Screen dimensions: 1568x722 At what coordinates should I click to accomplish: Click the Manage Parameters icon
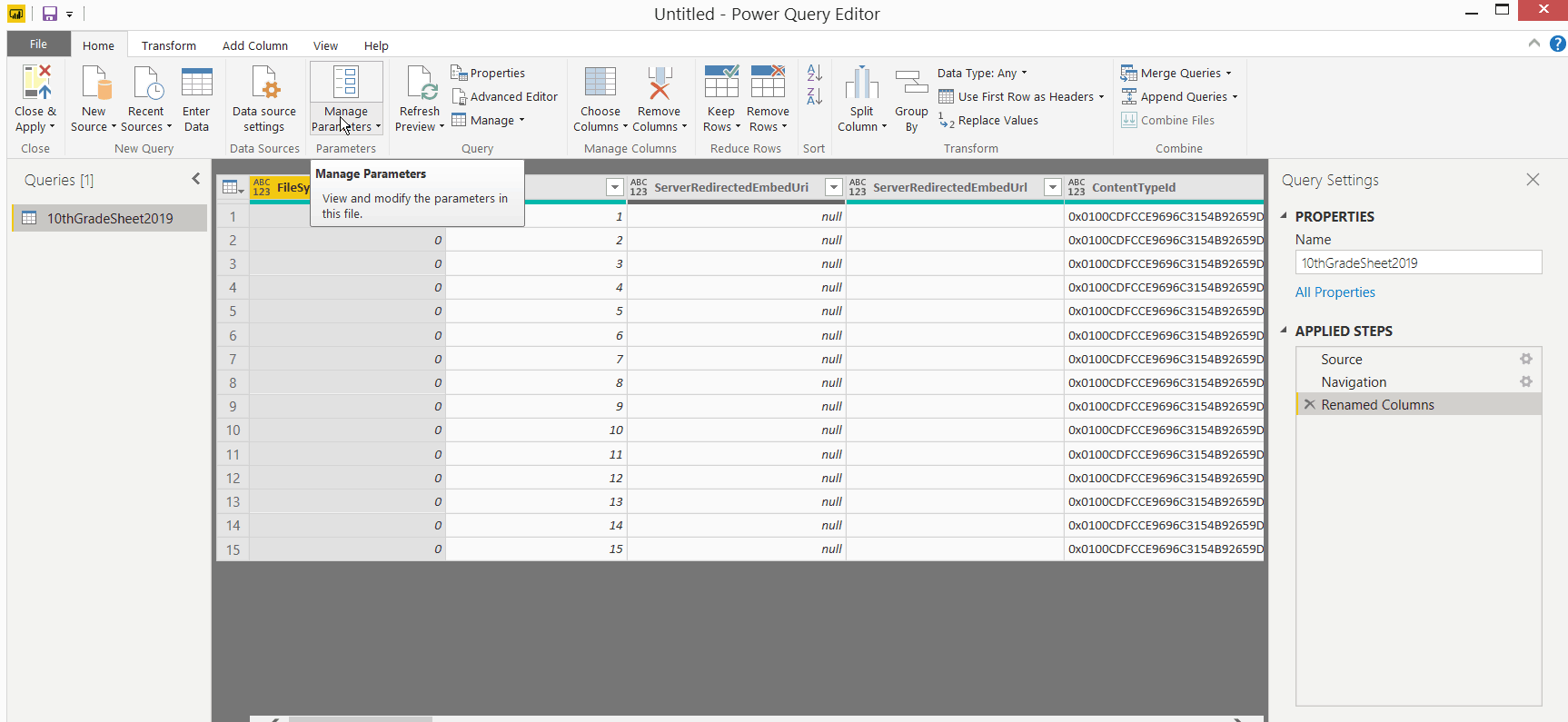(346, 82)
